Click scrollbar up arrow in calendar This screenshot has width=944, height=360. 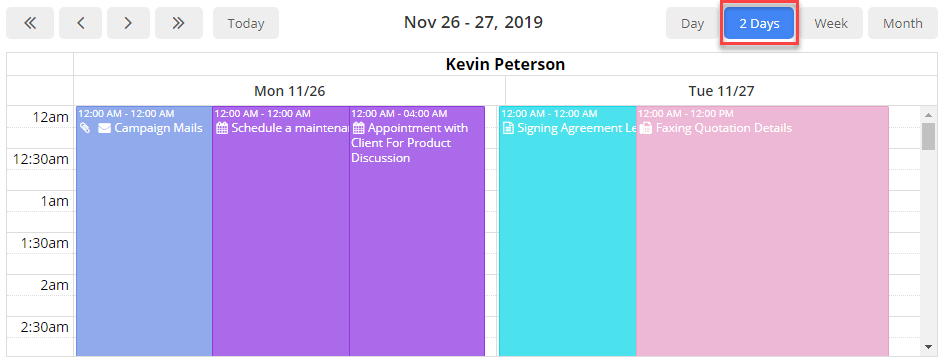[928, 114]
